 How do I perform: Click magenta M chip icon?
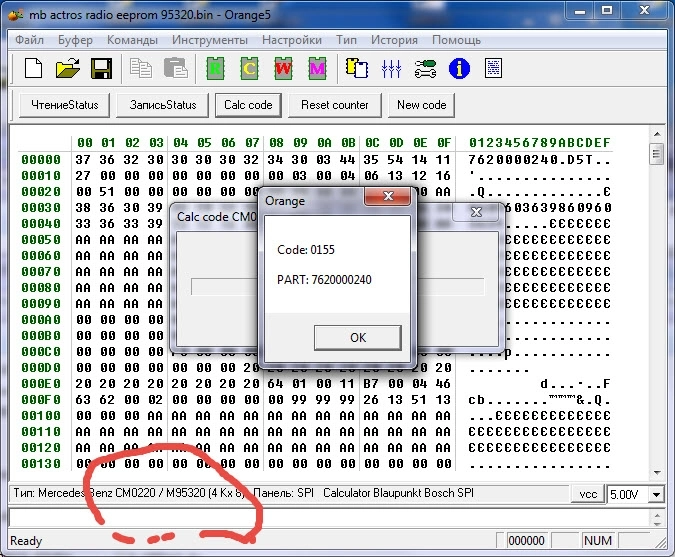pyautogui.click(x=317, y=68)
